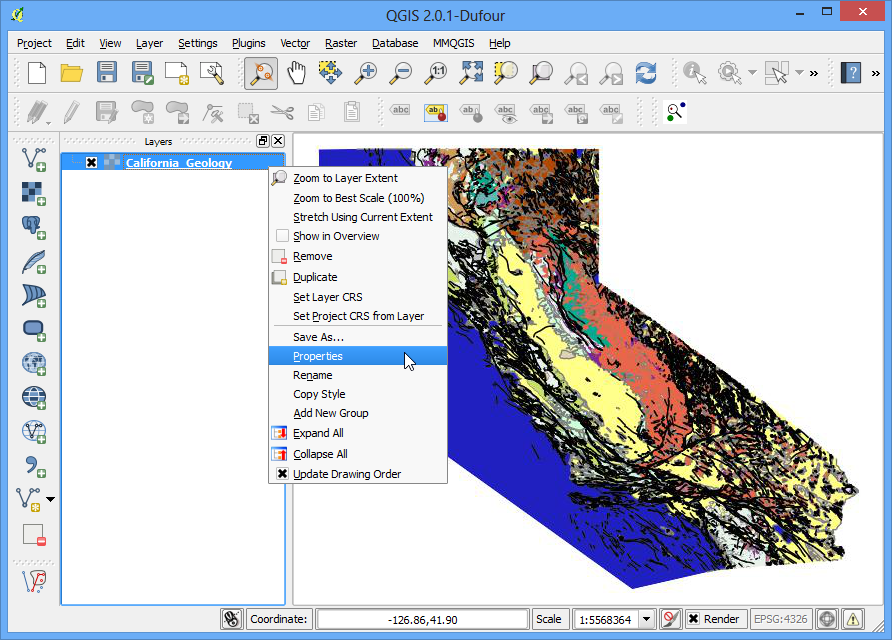This screenshot has height=640, width=892.
Task: Select the Identify Features tool
Action: [x=695, y=73]
